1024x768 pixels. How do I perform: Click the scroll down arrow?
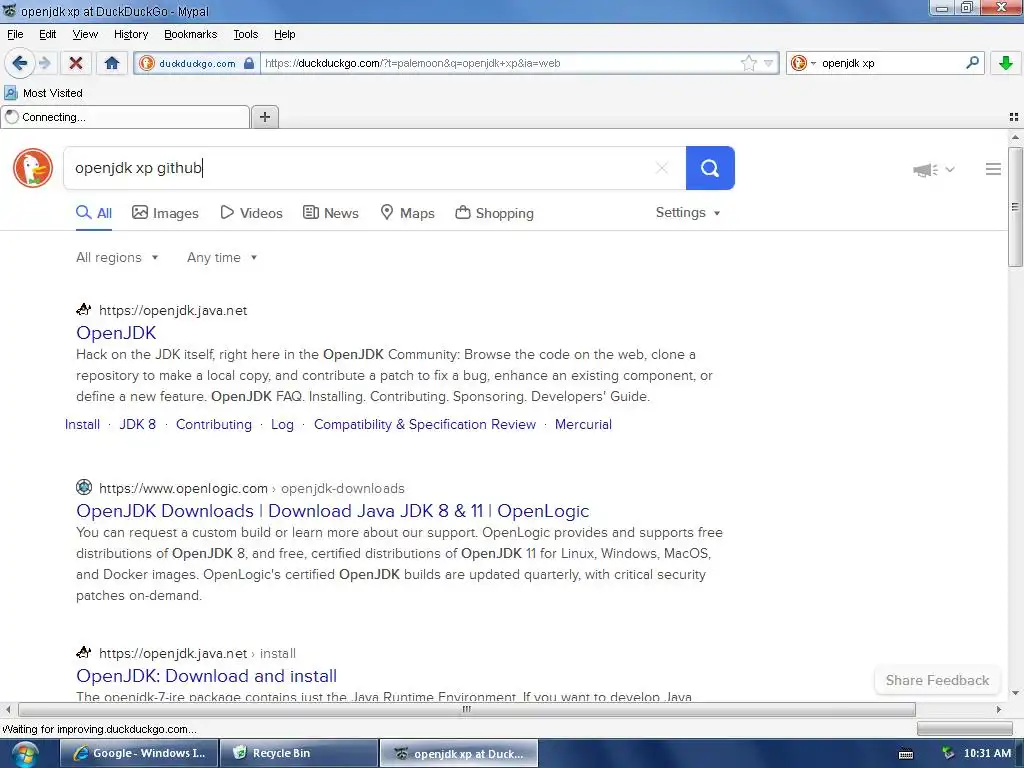click(x=1015, y=693)
